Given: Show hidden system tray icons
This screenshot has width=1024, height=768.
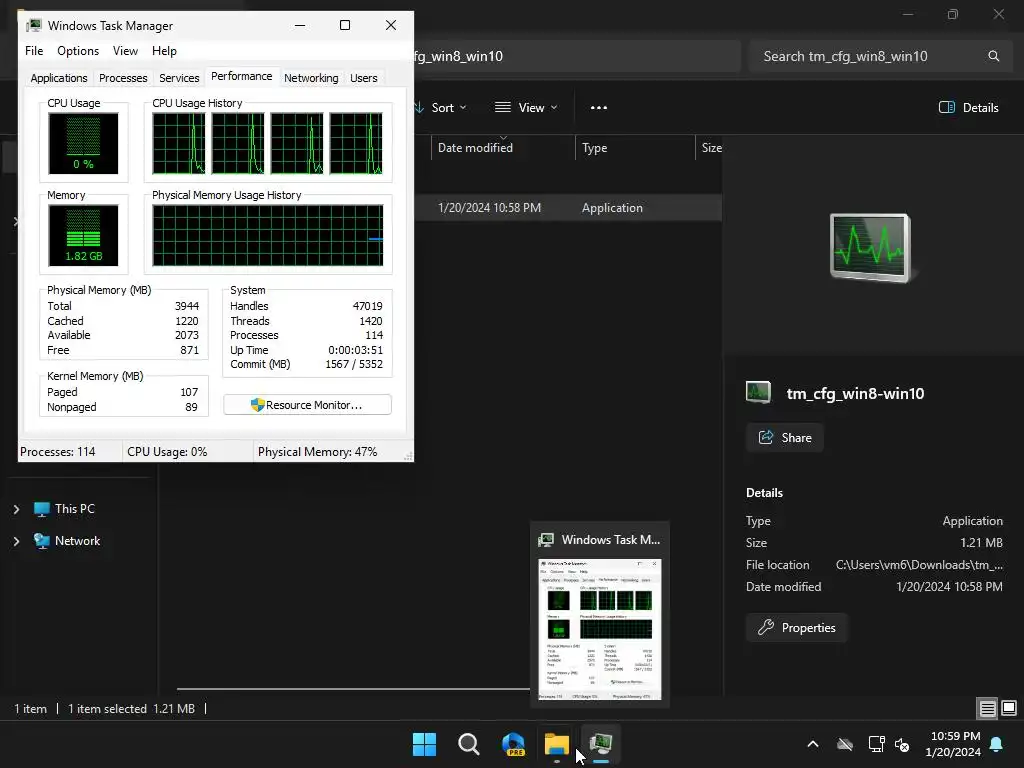Looking at the screenshot, I should [x=813, y=744].
